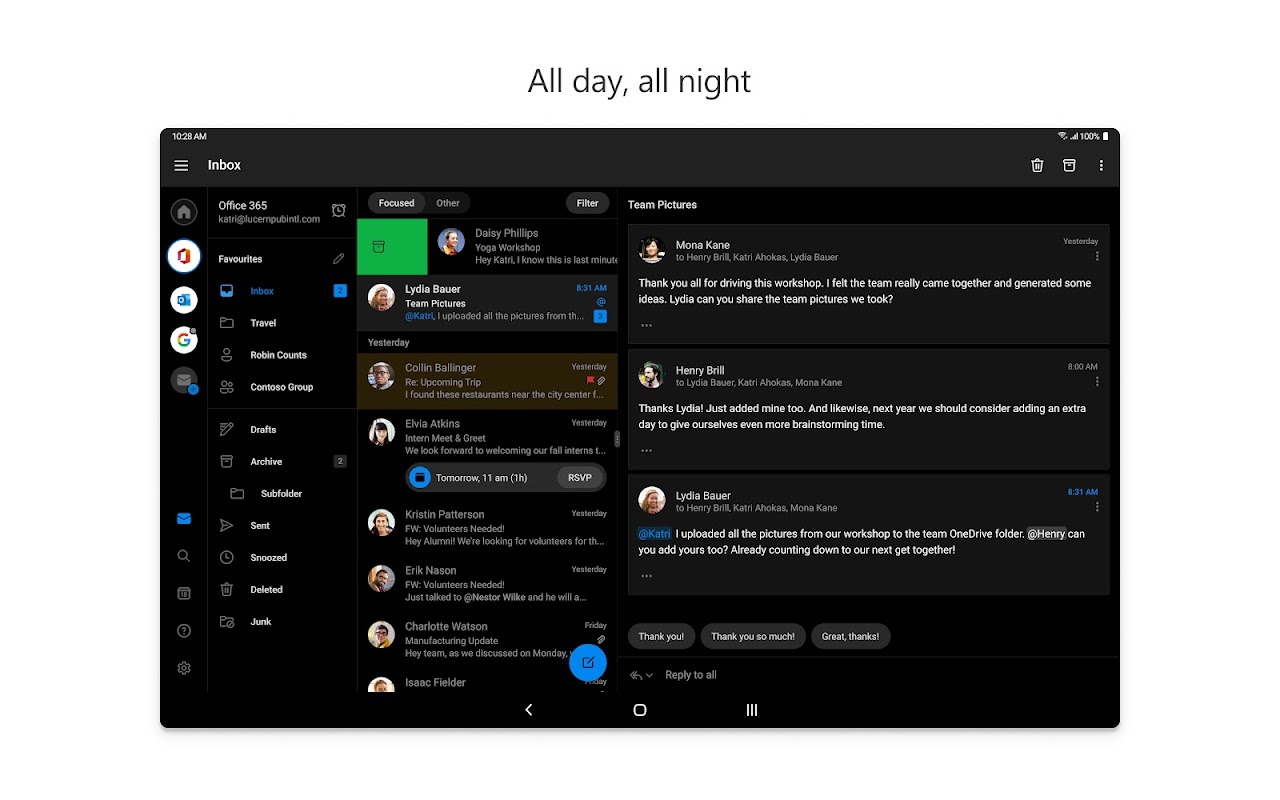The image size is (1280, 800).
Task: Open the three-dot overflow menu in top bar
Action: (1101, 166)
